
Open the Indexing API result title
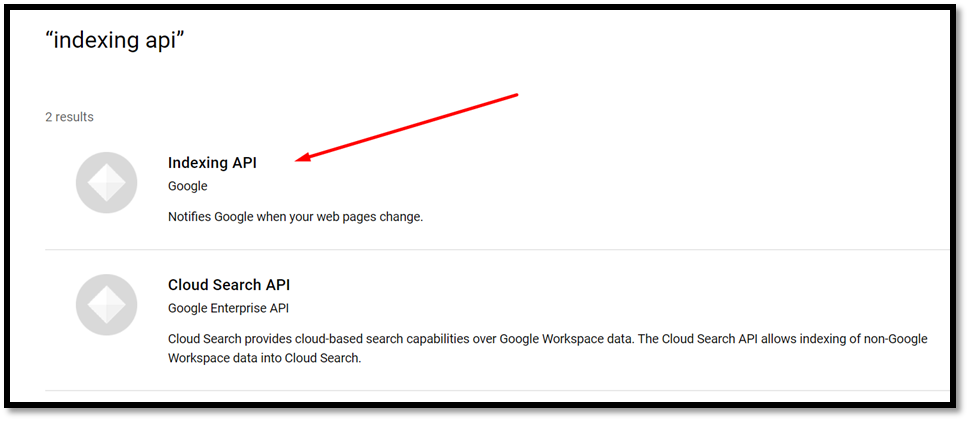point(212,163)
